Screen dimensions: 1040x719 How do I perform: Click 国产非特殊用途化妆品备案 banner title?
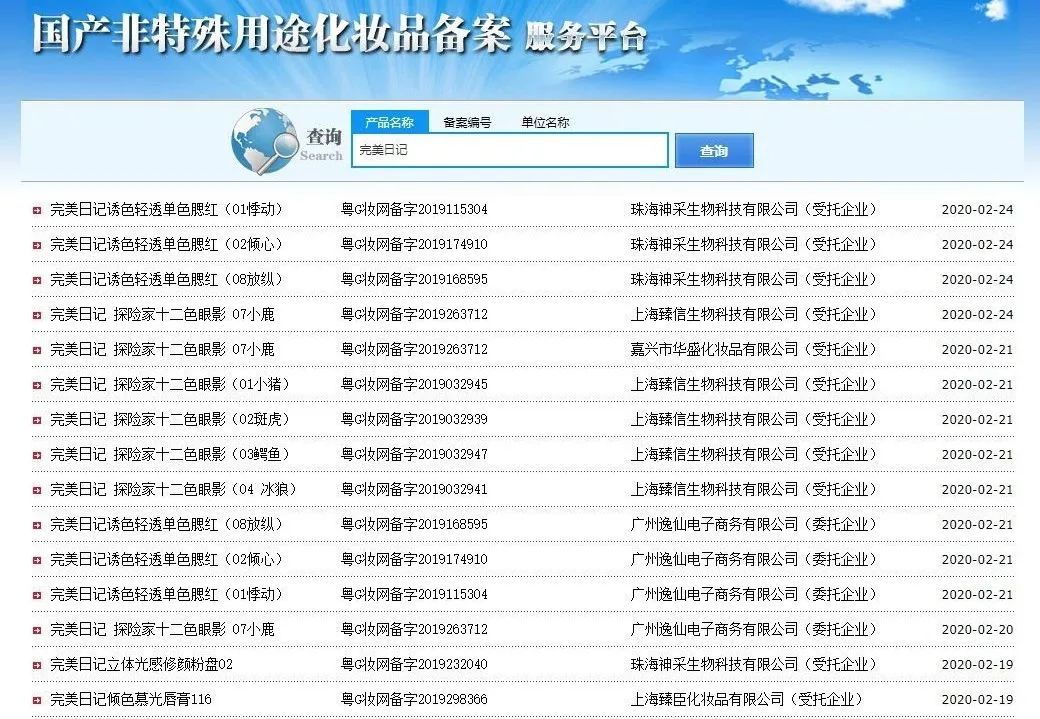272,33
